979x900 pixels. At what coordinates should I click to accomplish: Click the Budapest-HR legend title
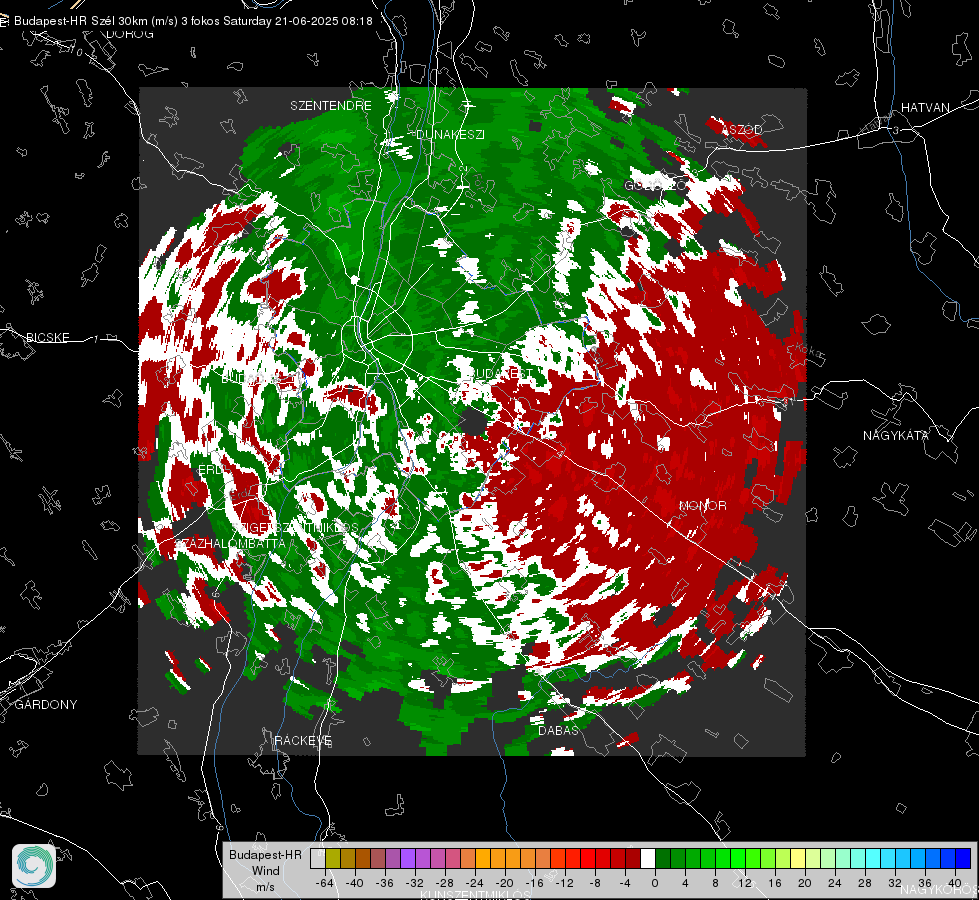point(265,854)
